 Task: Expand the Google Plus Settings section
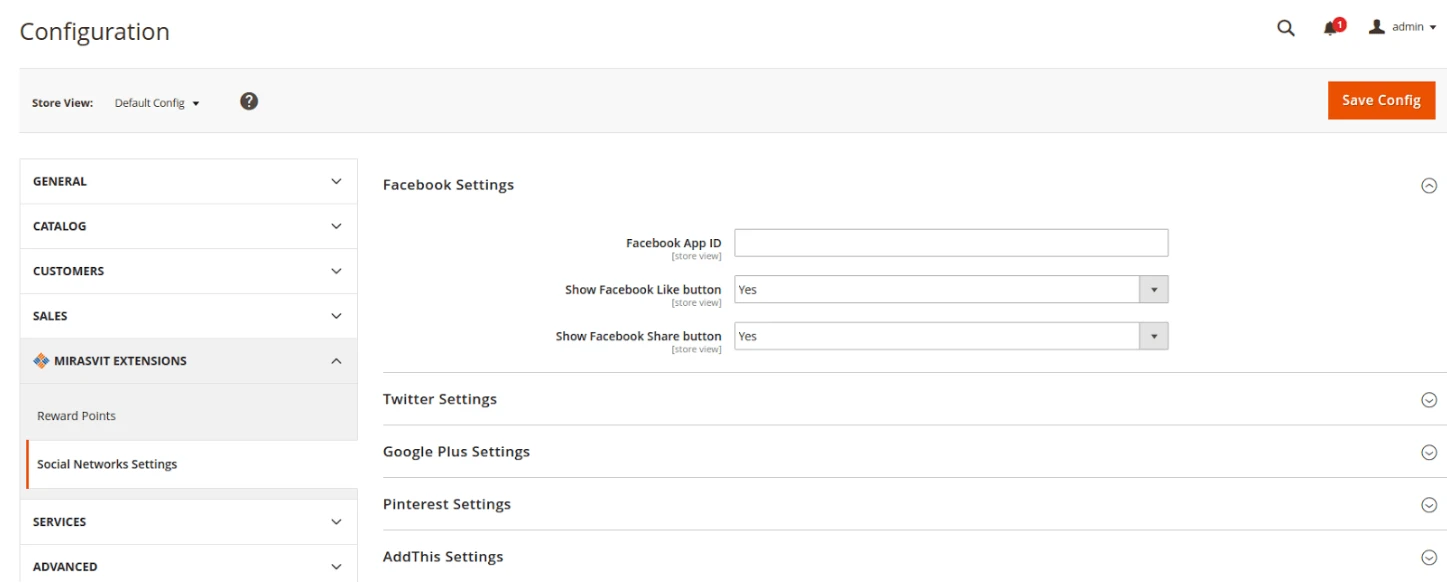tap(456, 452)
